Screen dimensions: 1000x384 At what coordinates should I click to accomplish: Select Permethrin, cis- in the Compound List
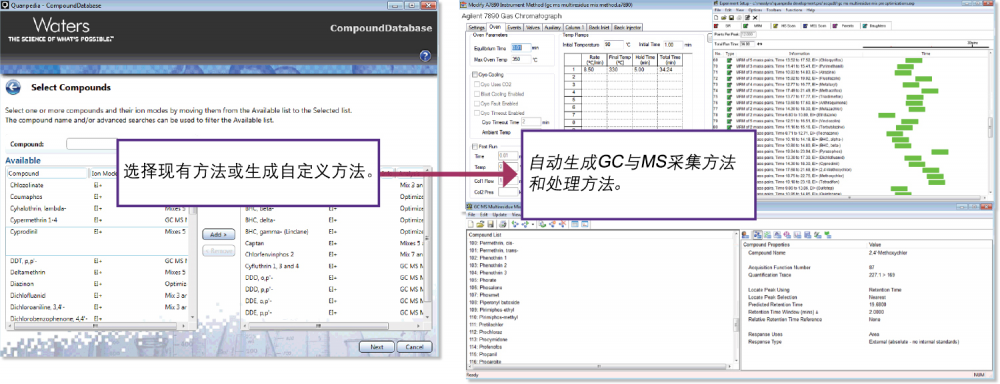(492, 244)
